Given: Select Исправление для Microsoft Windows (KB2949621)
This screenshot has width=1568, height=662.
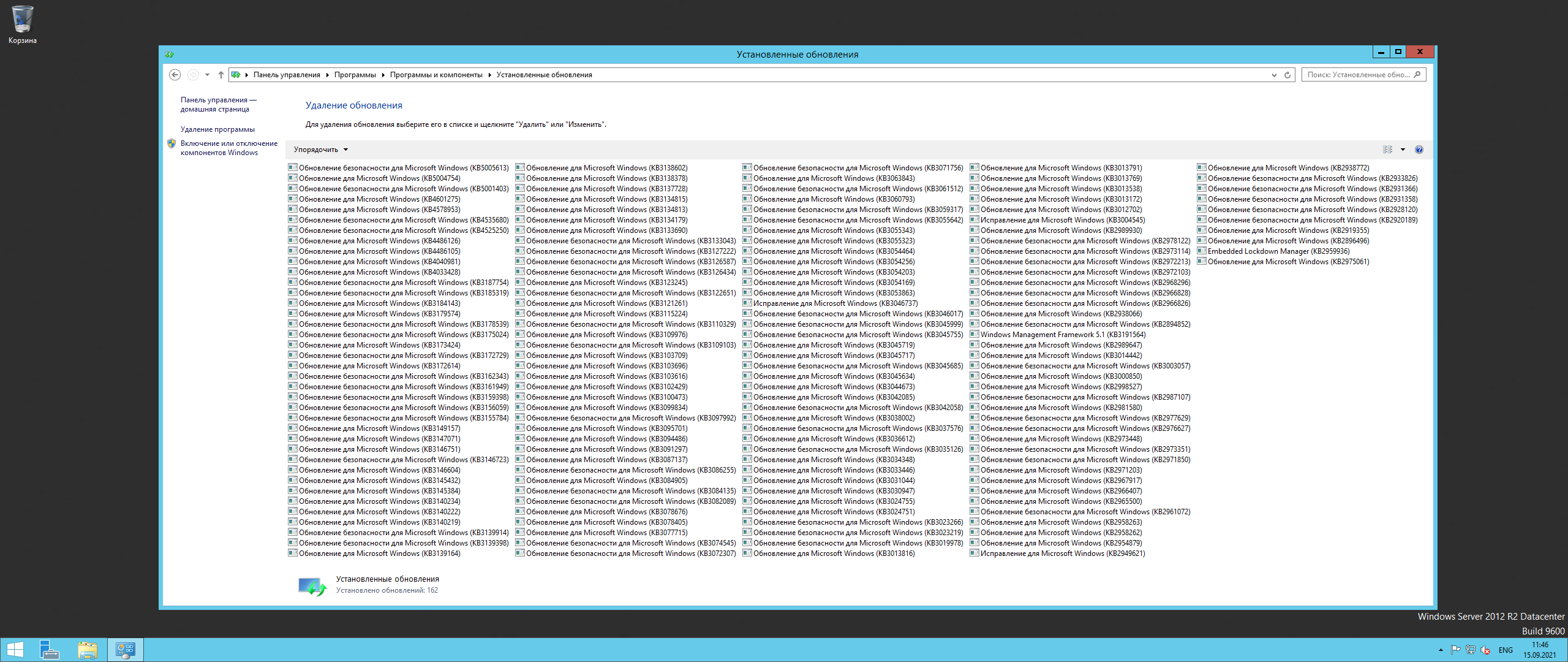Looking at the screenshot, I should coord(1058,554).
